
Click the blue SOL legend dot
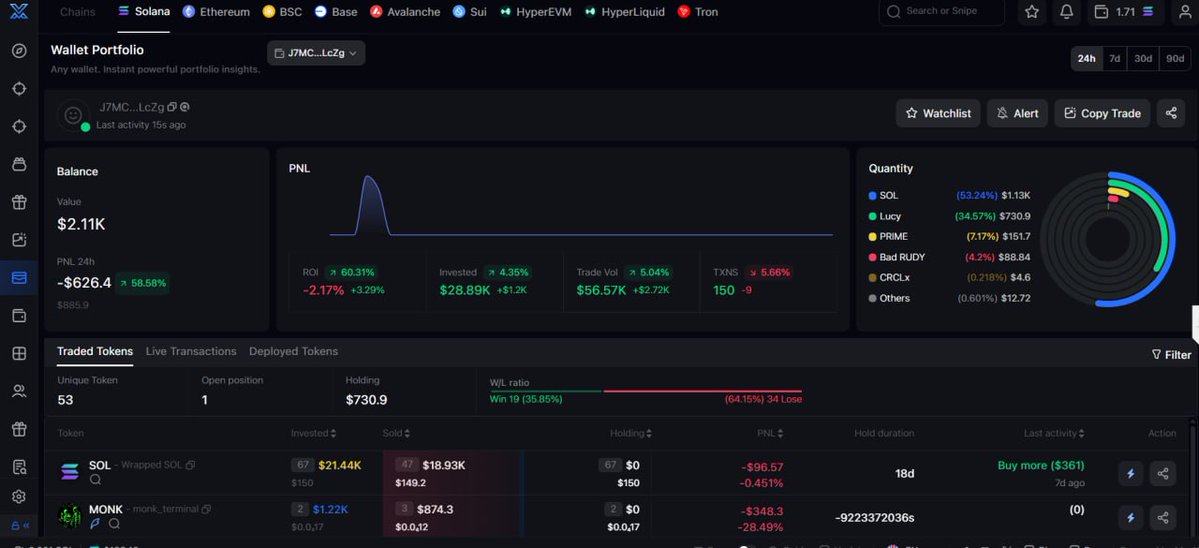tap(872, 196)
